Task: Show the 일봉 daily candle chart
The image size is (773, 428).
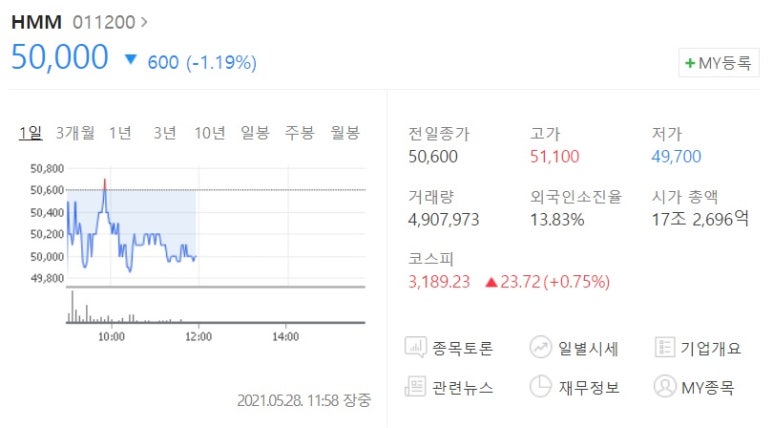Action: click(255, 133)
